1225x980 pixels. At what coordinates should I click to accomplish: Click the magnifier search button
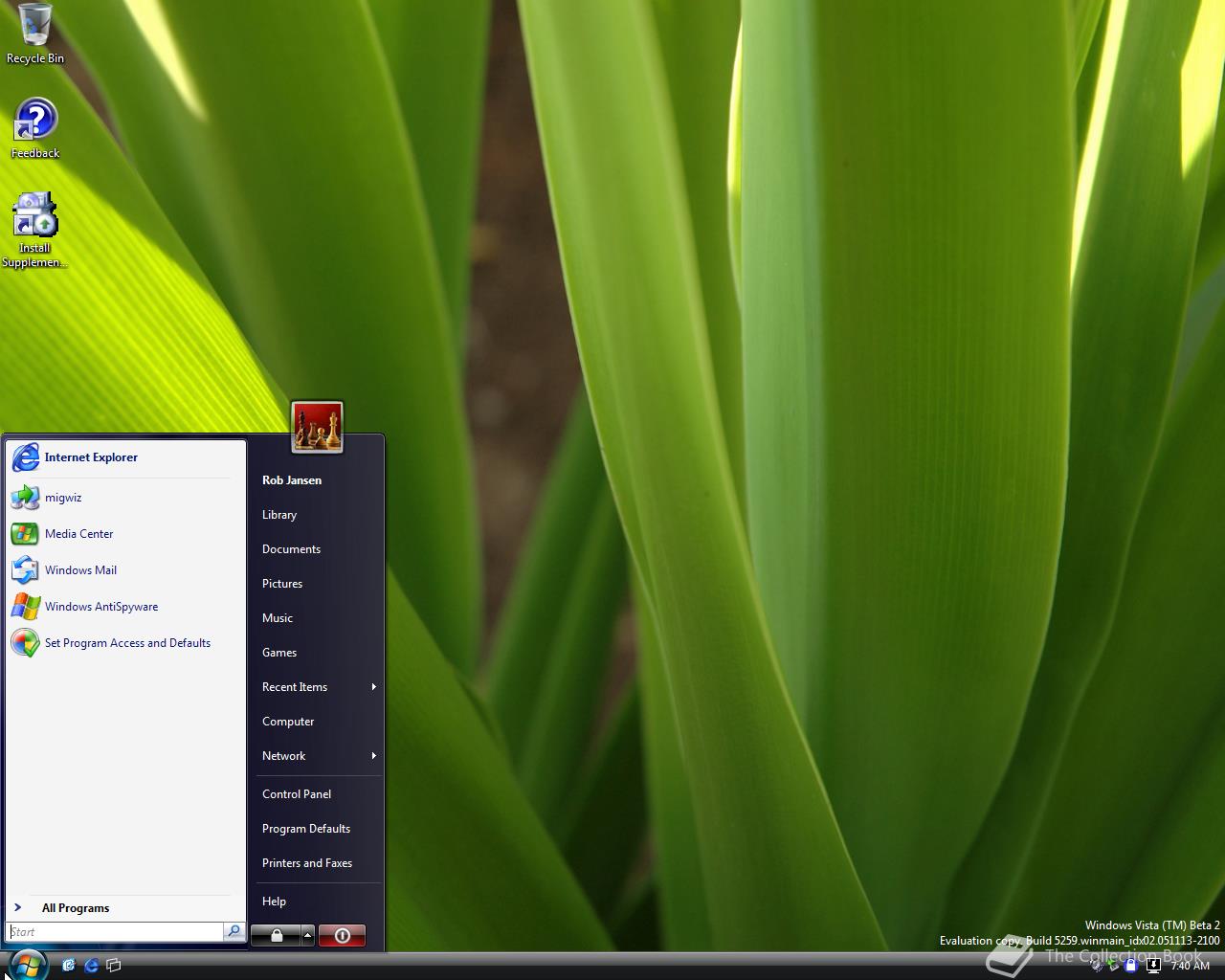[x=234, y=932]
